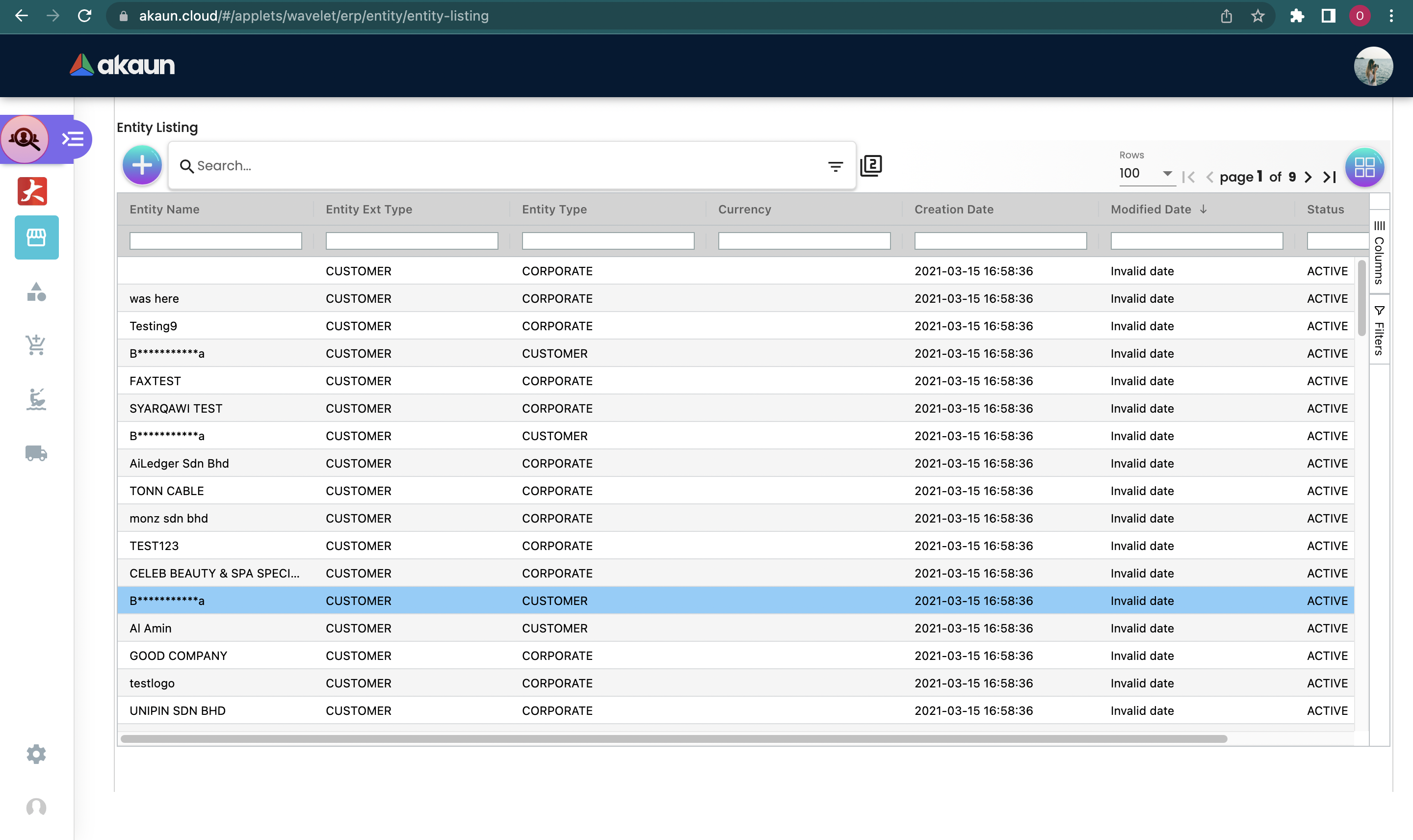This screenshot has width=1413, height=840.
Task: Open the Filters side panel tab
Action: coord(1379,331)
